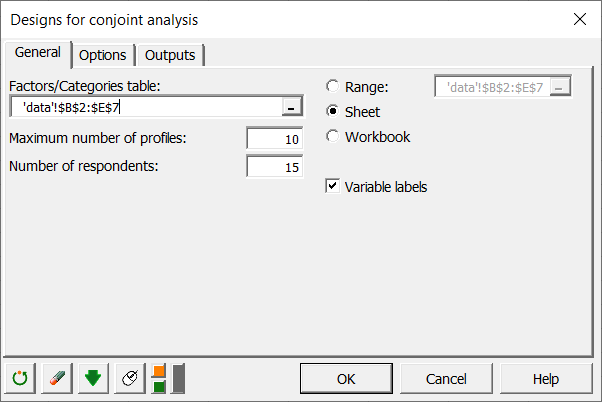Click the Maximum number of profiles field

click(274, 139)
